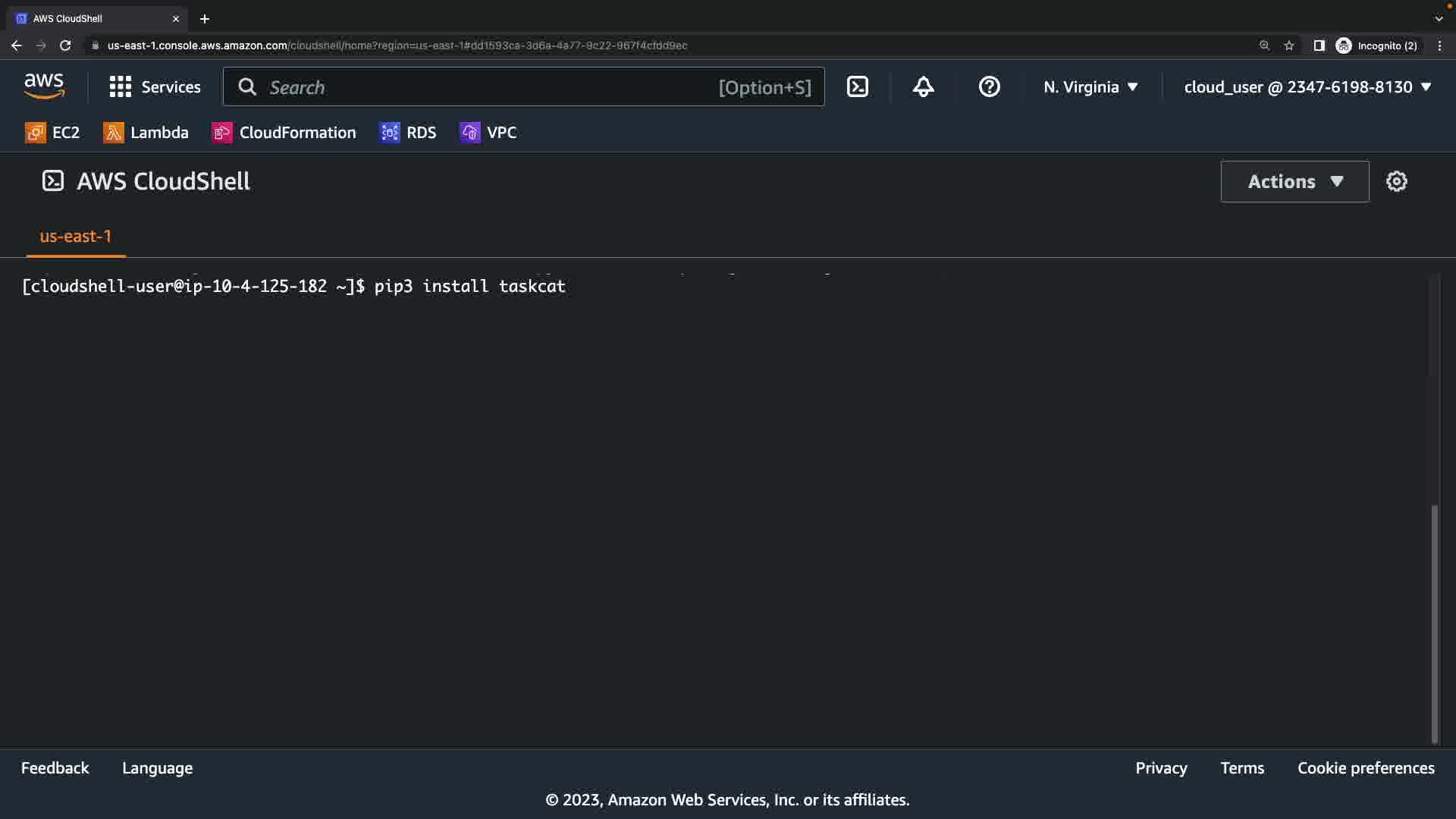Open Cookie preferences in footer
This screenshot has width=1456, height=819.
point(1366,768)
